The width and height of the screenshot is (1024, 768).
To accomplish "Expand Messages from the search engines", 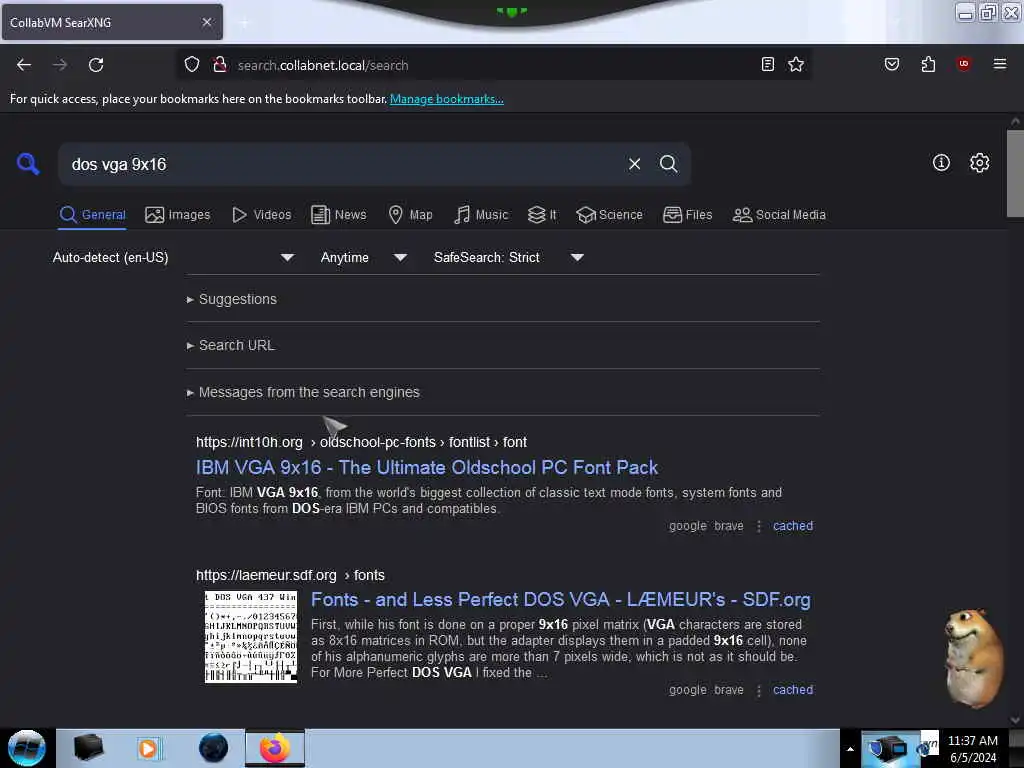I will [x=303, y=392].
